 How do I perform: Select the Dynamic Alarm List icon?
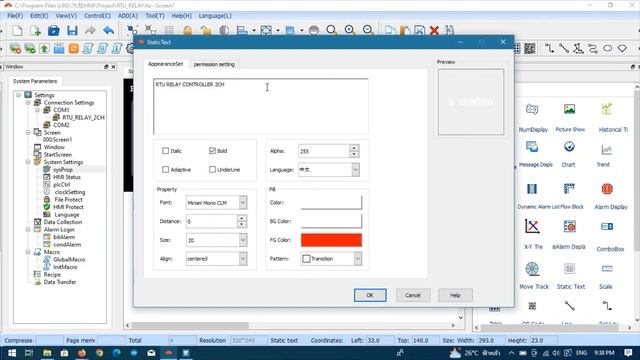[x=532, y=189]
